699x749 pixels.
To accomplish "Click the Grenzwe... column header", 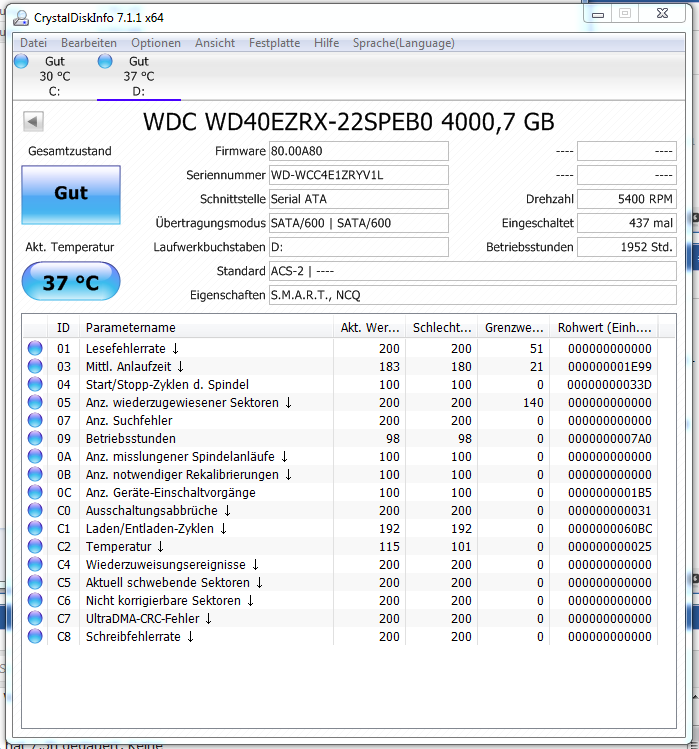I will click(514, 328).
